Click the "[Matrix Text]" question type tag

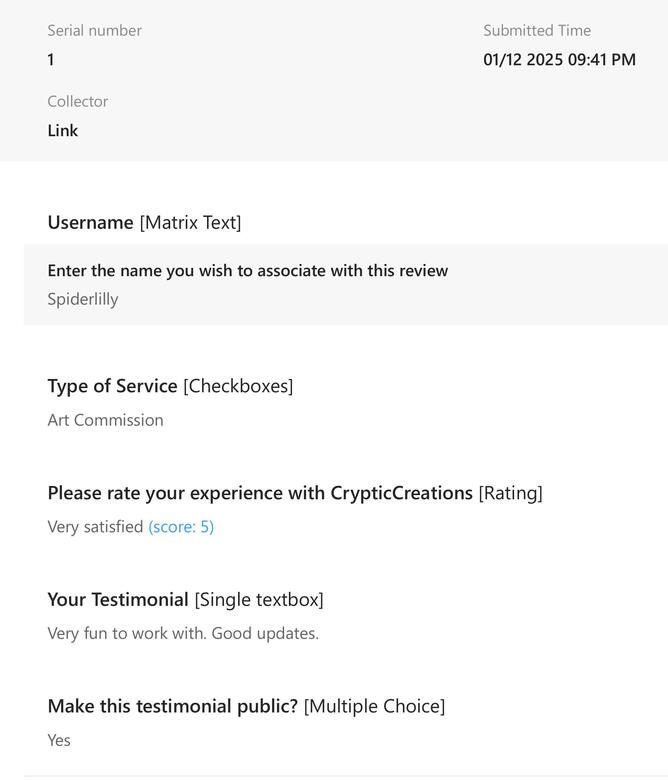[190, 223]
